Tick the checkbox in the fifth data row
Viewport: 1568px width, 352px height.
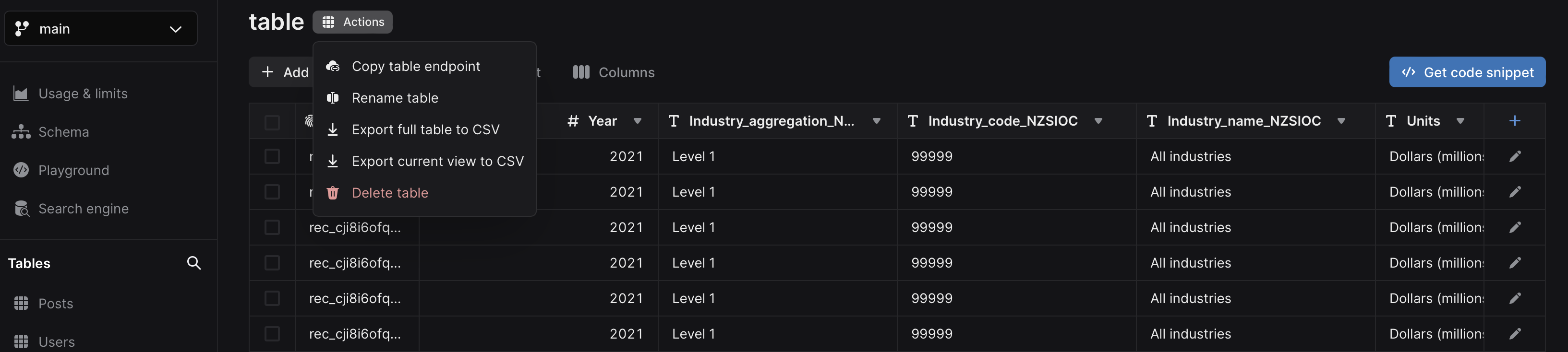coord(272,298)
